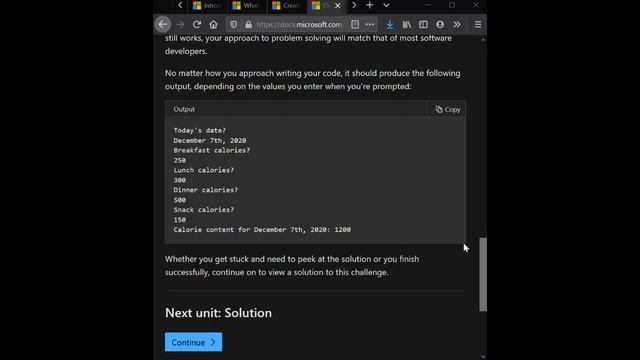Switch to the What... tab

pos(247,6)
